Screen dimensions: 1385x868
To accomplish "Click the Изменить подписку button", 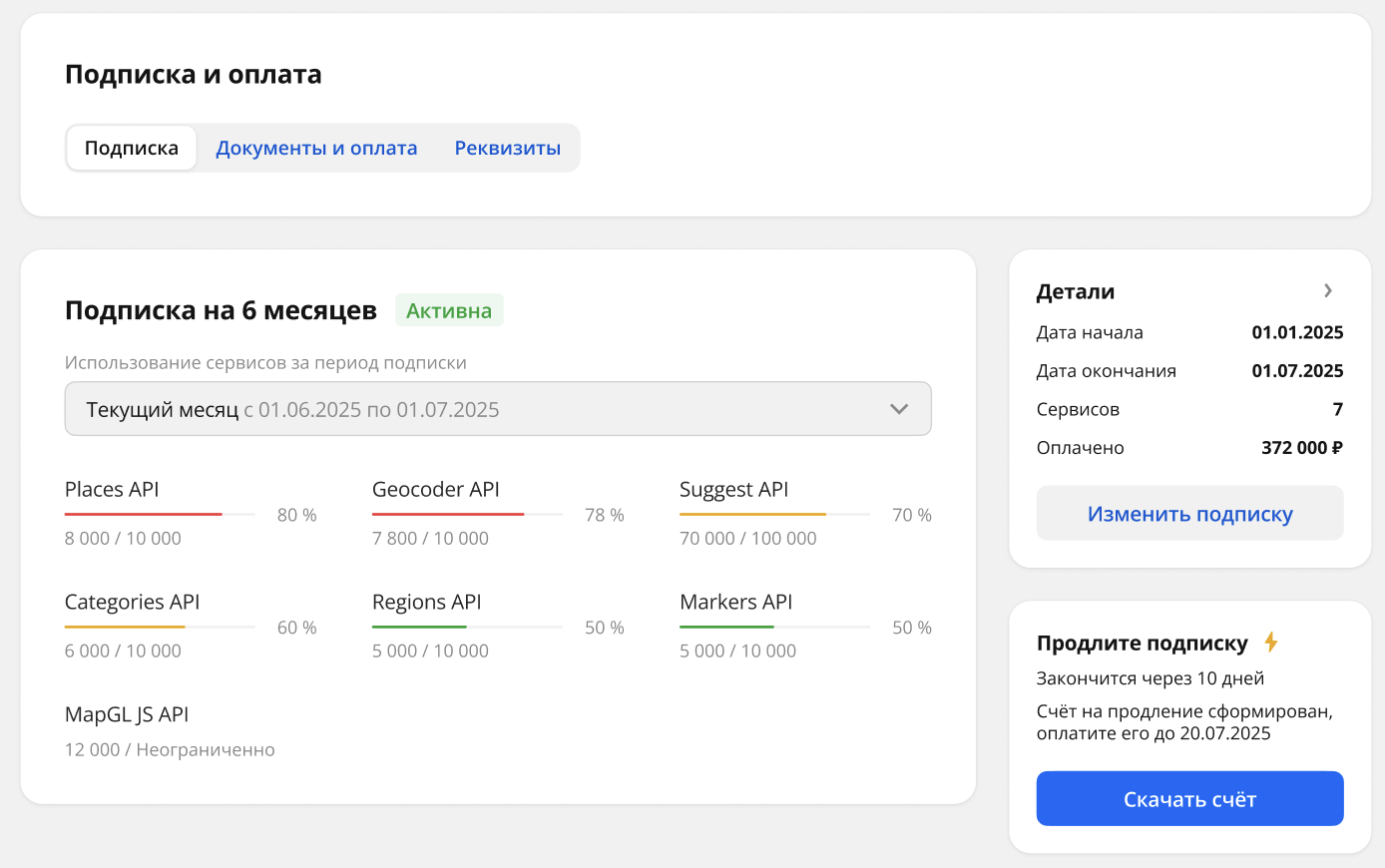I will point(1189,513).
